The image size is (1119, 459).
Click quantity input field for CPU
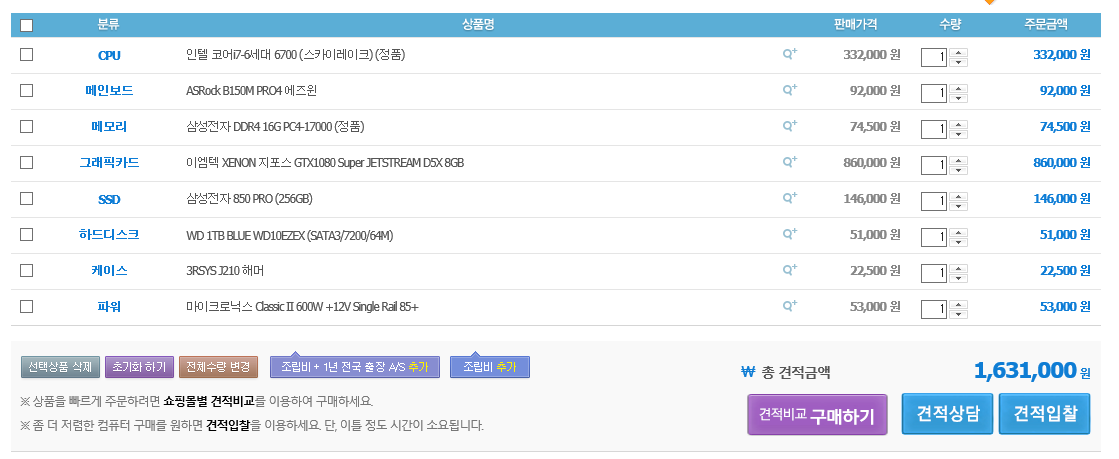coord(934,57)
